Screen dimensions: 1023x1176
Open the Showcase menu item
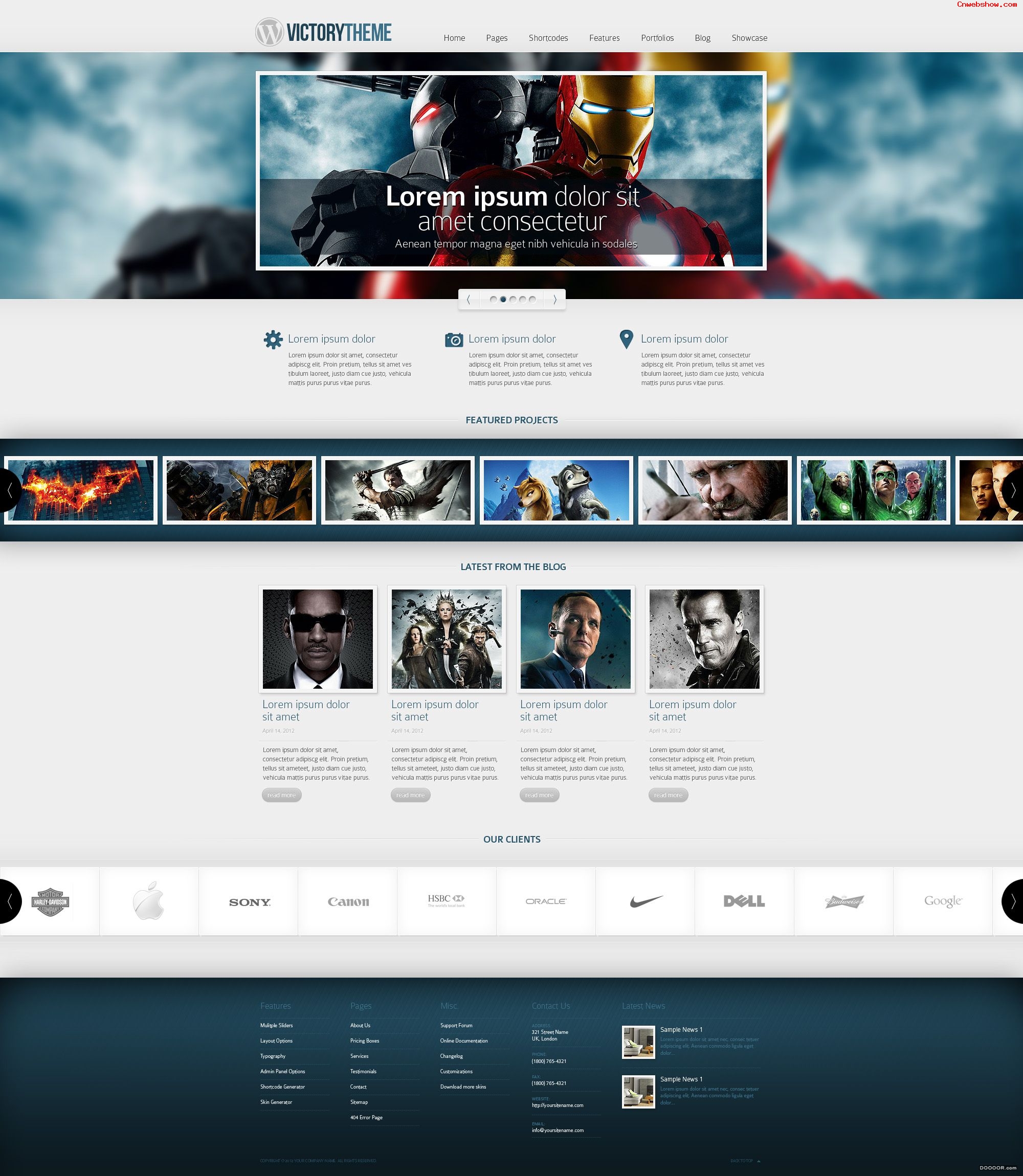coord(749,38)
